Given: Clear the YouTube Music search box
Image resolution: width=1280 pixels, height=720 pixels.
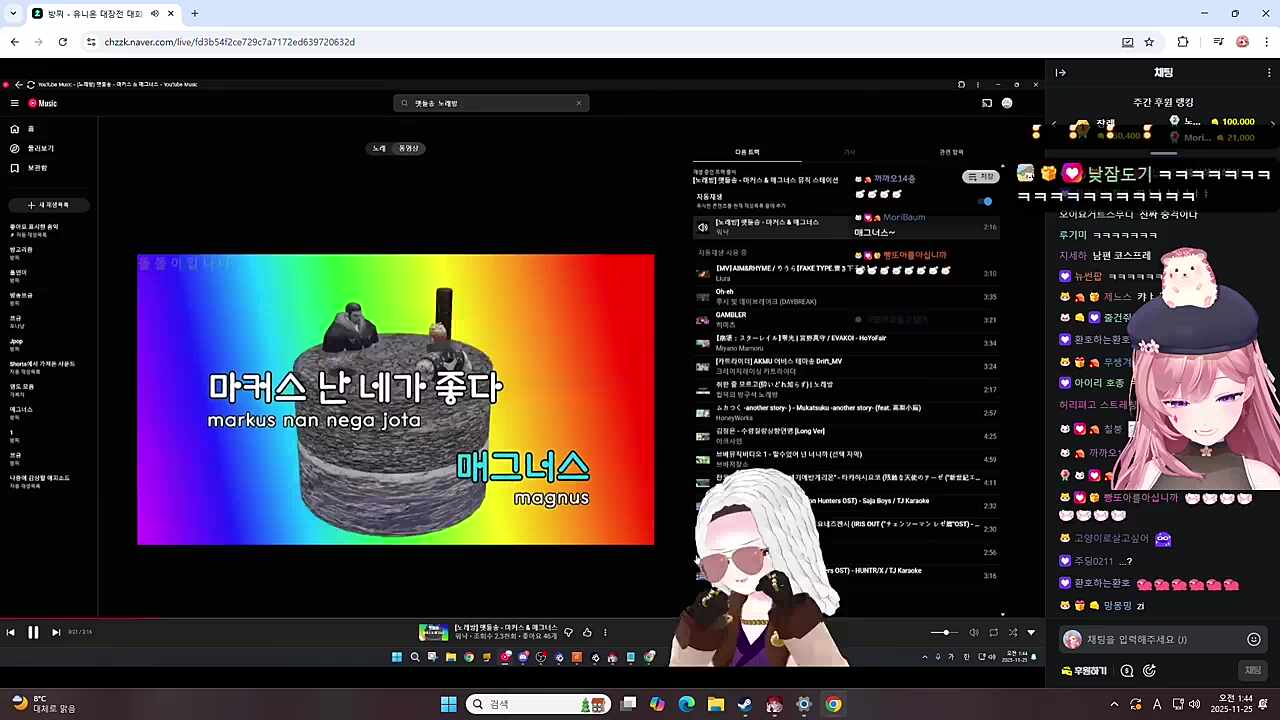Looking at the screenshot, I should click(578, 103).
